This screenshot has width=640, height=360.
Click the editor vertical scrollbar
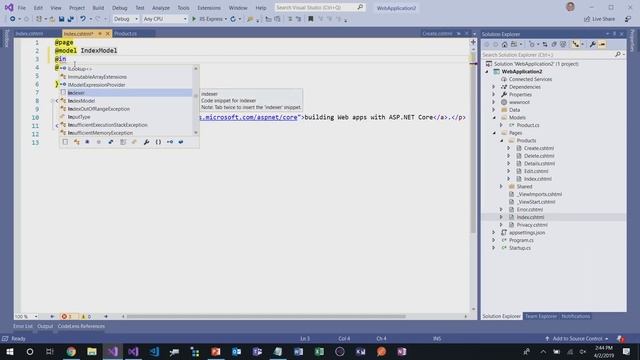tap(473, 143)
